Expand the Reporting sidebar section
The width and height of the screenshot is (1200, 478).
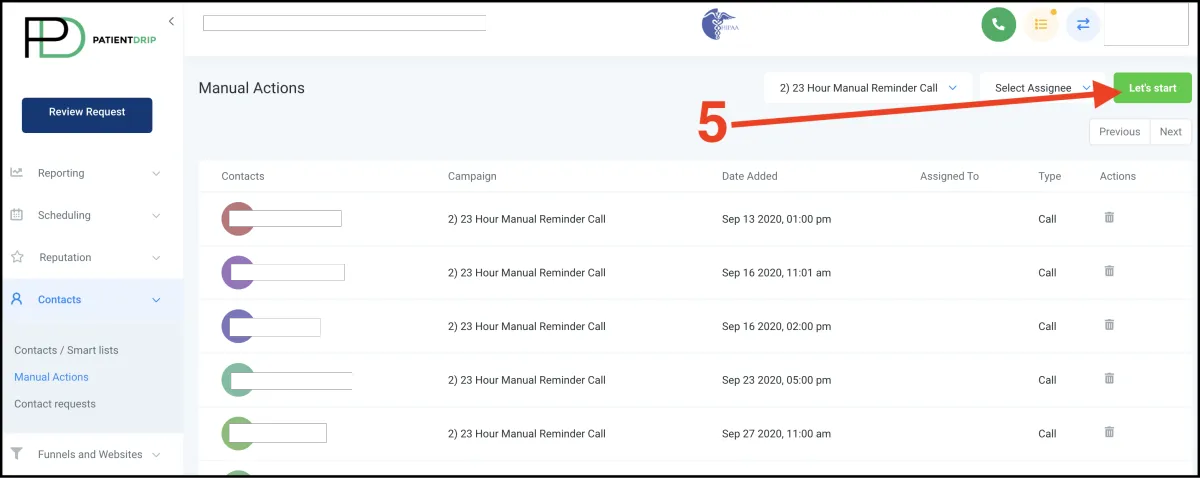click(x=85, y=173)
